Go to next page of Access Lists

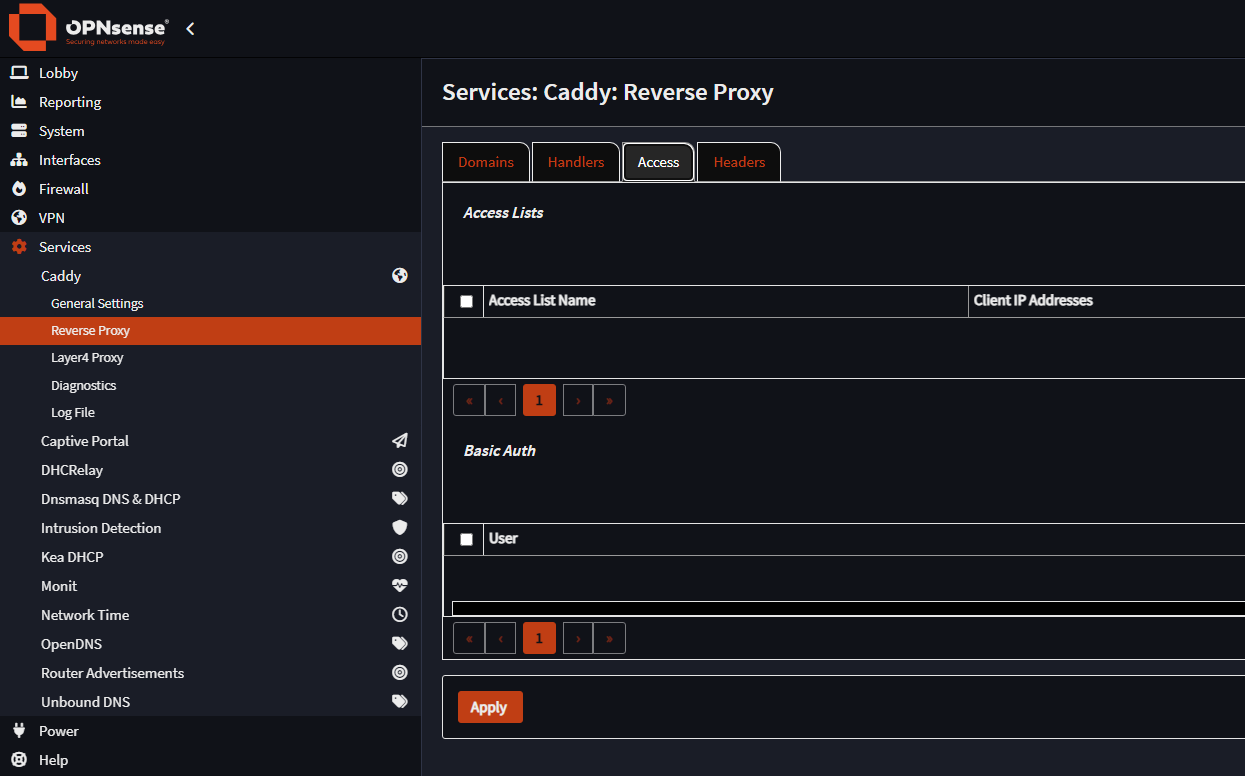pos(578,400)
